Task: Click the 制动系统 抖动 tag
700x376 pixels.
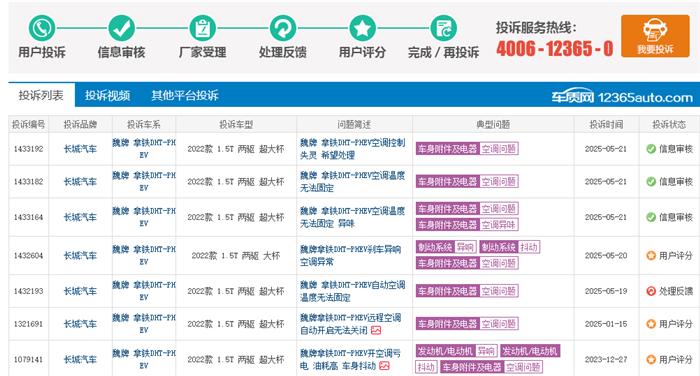Action: click(x=510, y=247)
